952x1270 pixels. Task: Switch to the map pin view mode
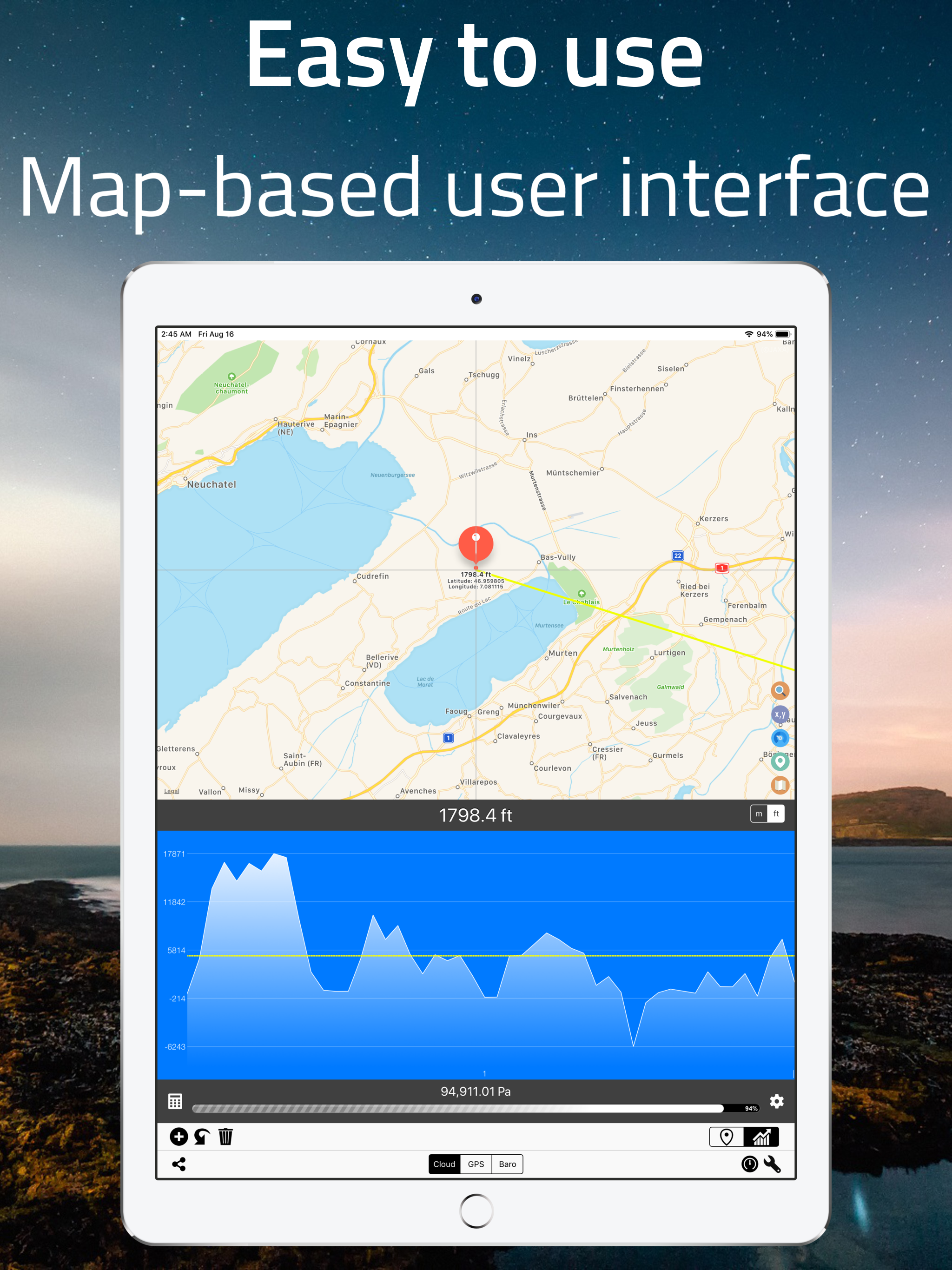coord(727,1136)
